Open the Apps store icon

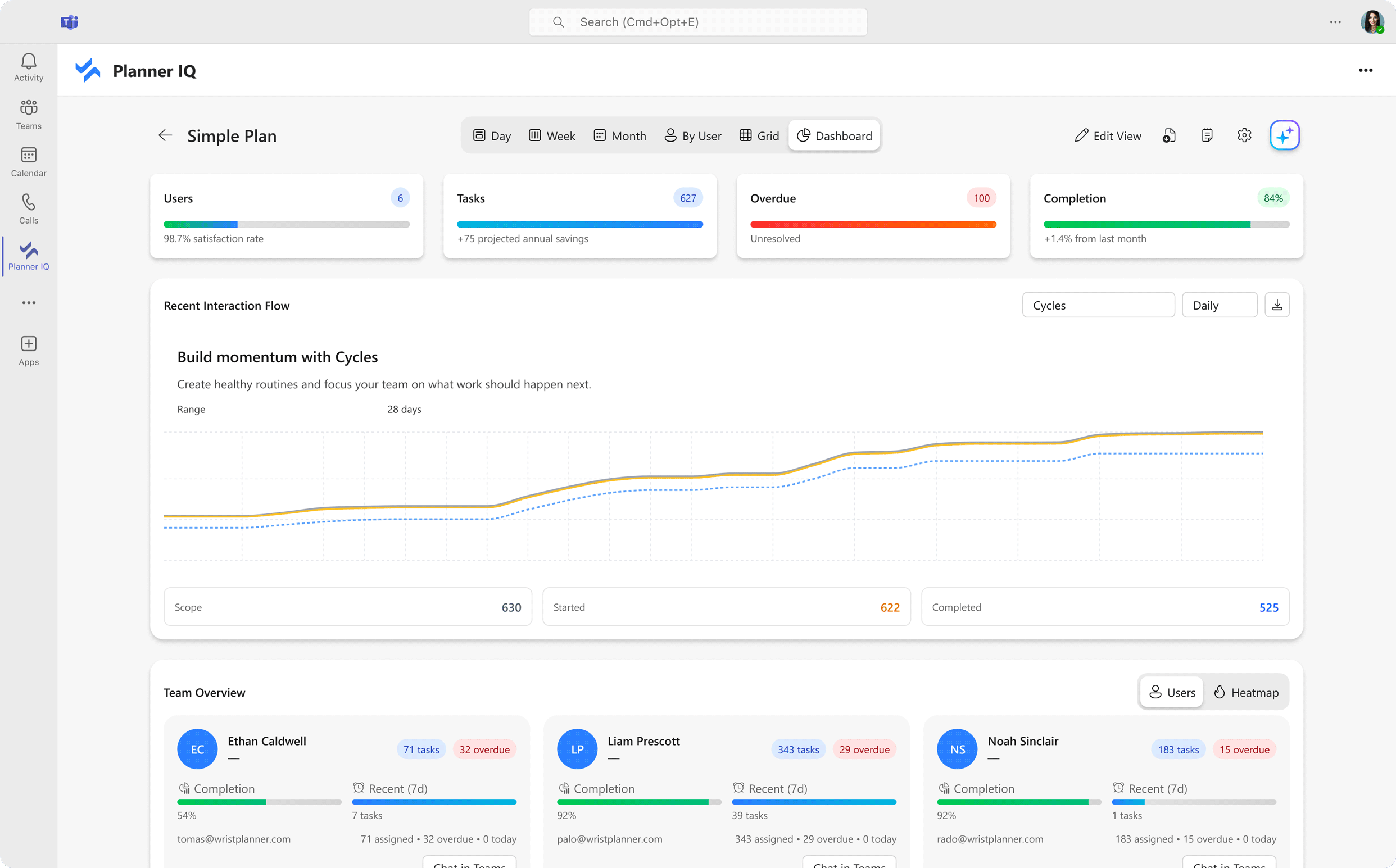pos(29,351)
